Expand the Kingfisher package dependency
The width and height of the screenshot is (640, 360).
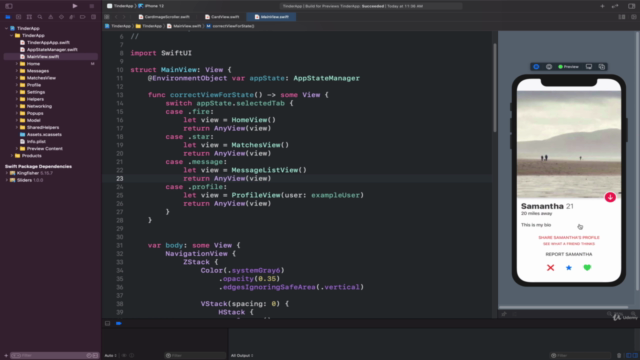pos(7,173)
